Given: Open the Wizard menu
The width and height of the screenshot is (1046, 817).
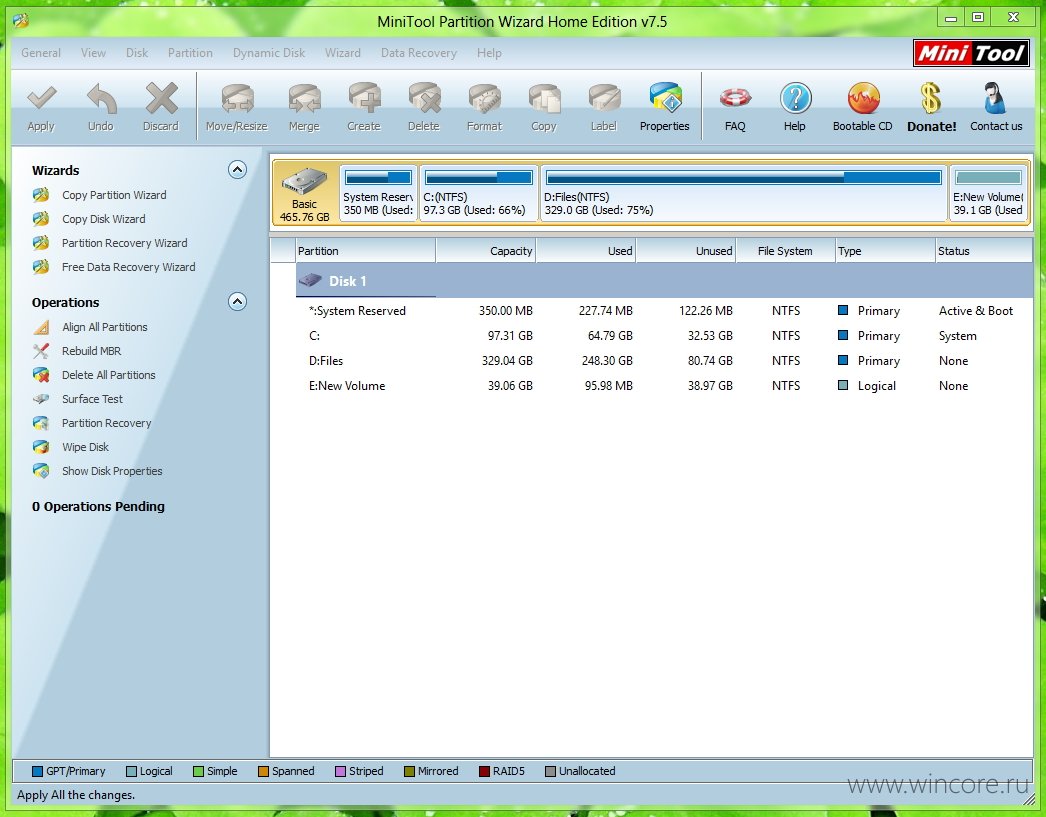Looking at the screenshot, I should pyautogui.click(x=343, y=53).
